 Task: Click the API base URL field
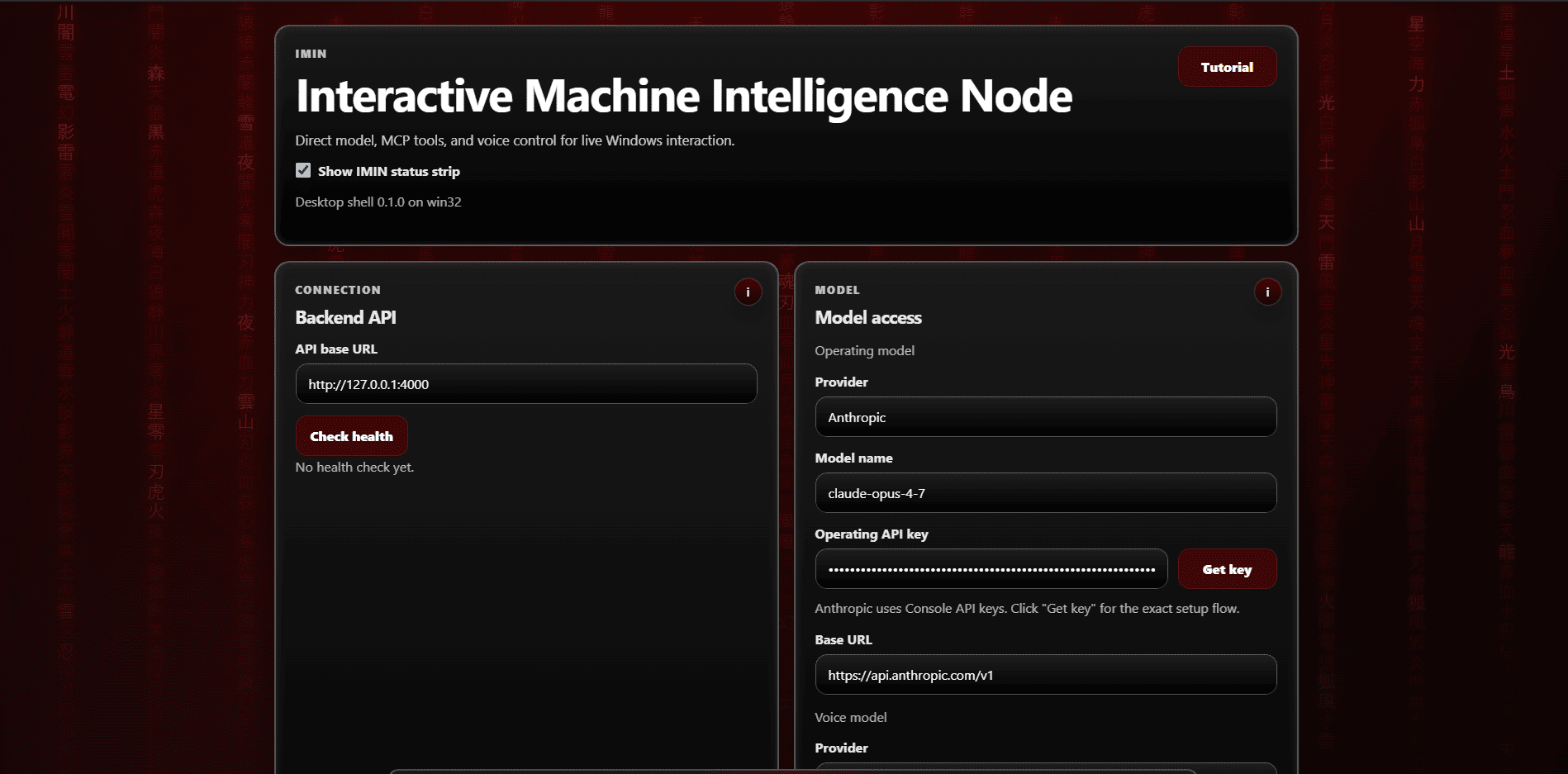coord(526,384)
